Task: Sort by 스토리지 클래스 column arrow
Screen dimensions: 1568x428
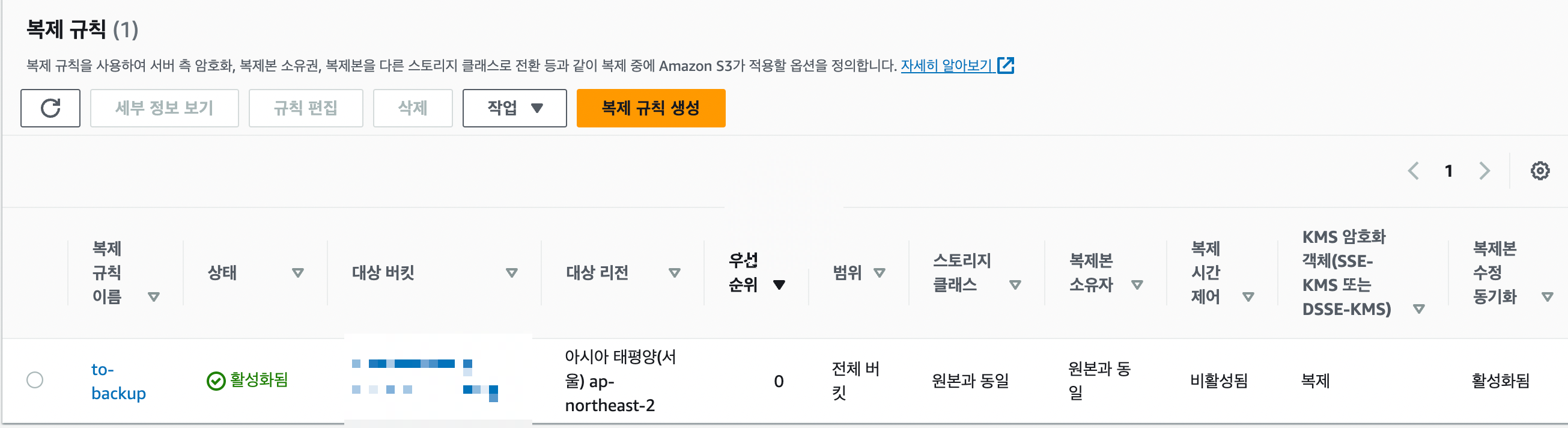Action: (1015, 285)
